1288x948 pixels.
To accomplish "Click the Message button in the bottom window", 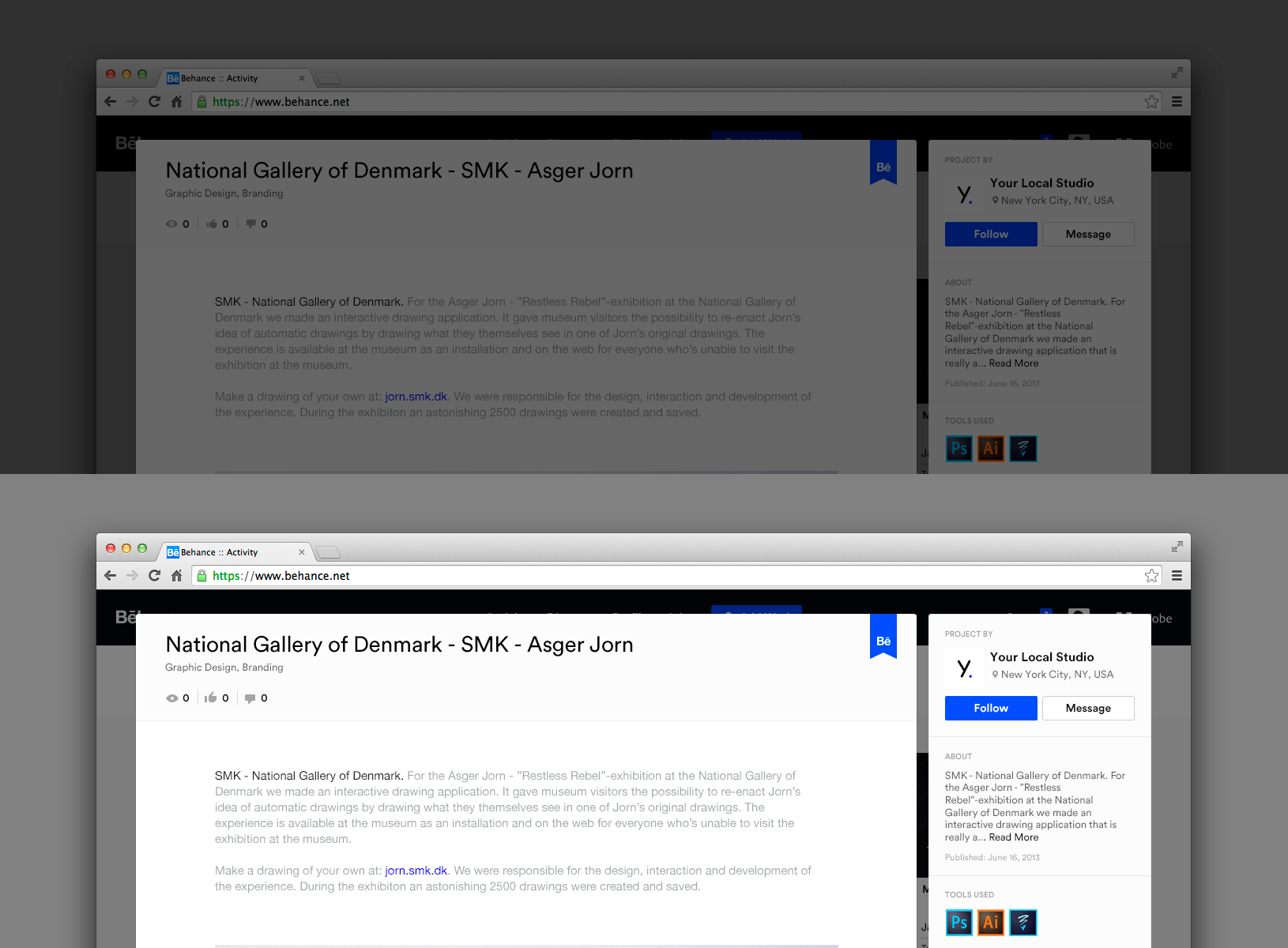I will click(1088, 708).
